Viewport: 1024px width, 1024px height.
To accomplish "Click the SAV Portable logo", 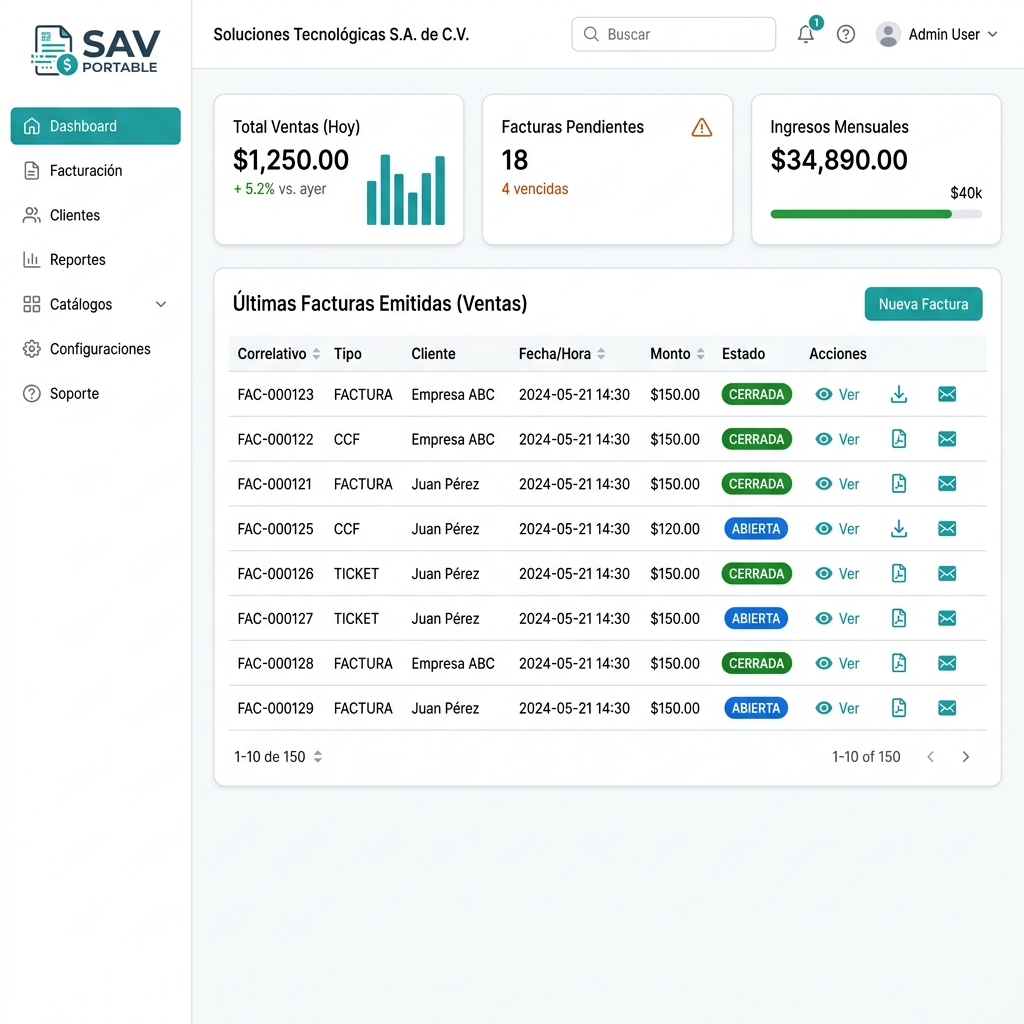I will click(x=95, y=50).
